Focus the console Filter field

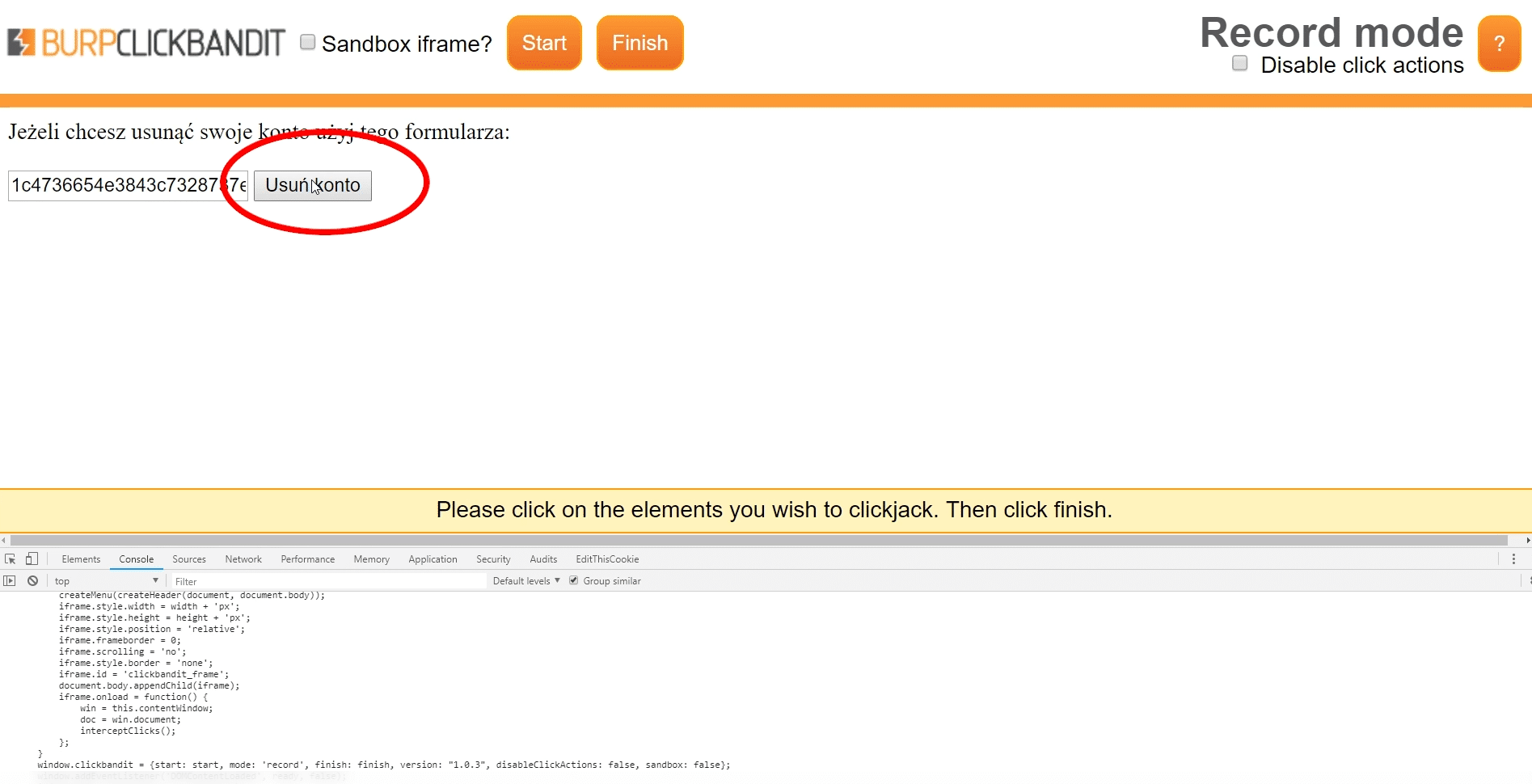click(x=328, y=581)
